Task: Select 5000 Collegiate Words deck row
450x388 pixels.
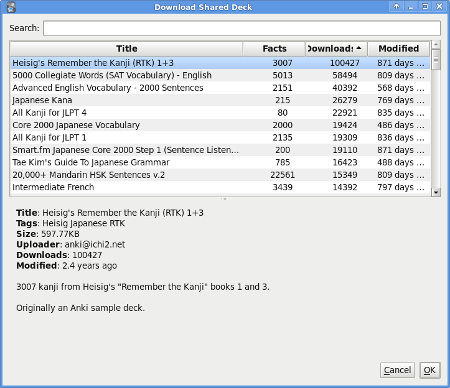Action: (220, 75)
